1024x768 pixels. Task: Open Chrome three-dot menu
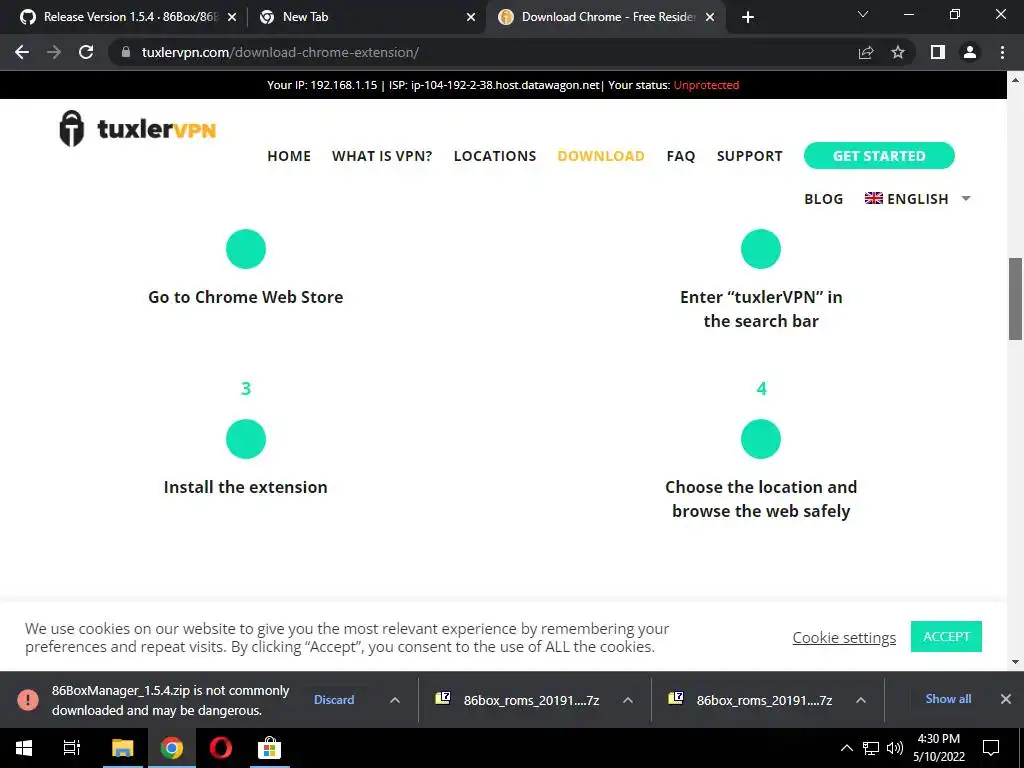coord(1002,52)
